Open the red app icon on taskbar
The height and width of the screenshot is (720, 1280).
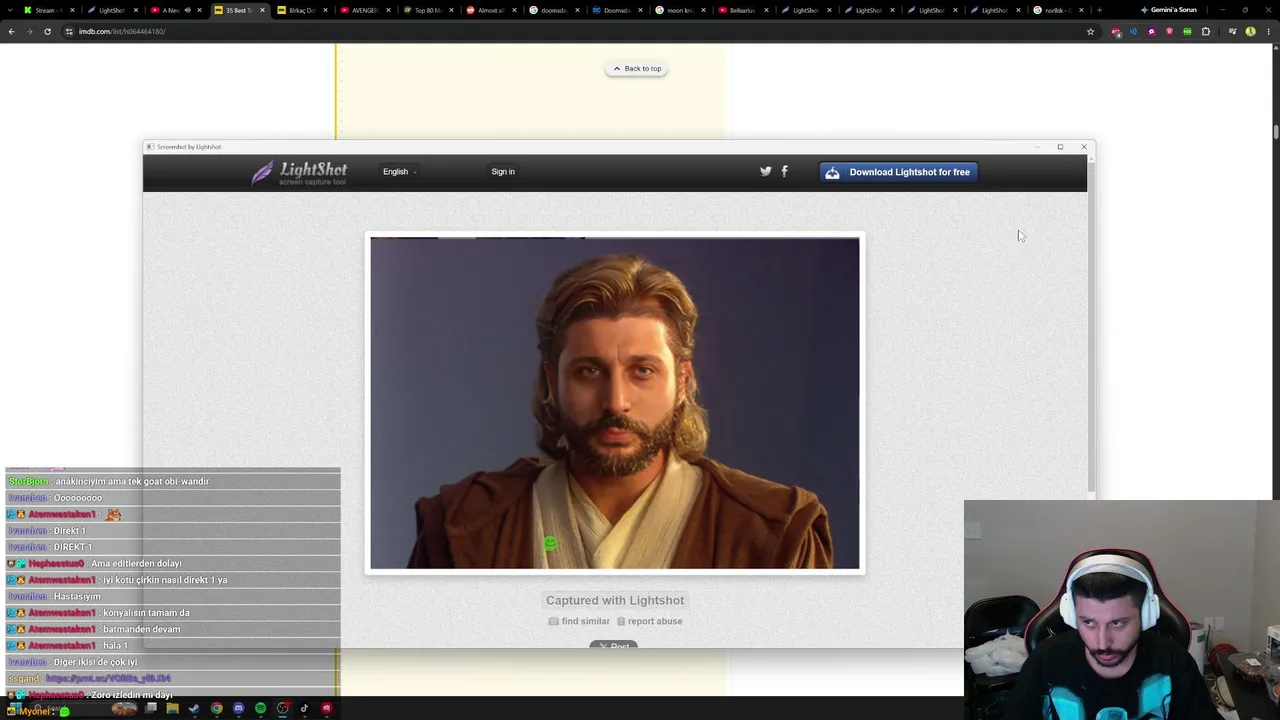(326, 709)
